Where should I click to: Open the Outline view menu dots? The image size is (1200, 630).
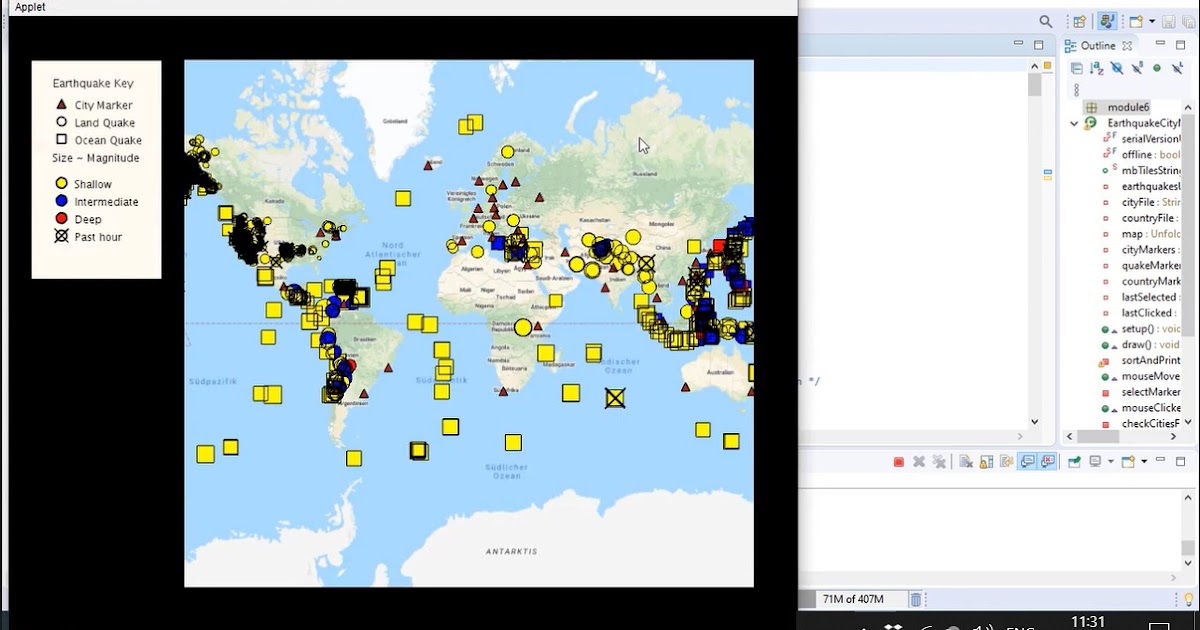(x=1077, y=89)
